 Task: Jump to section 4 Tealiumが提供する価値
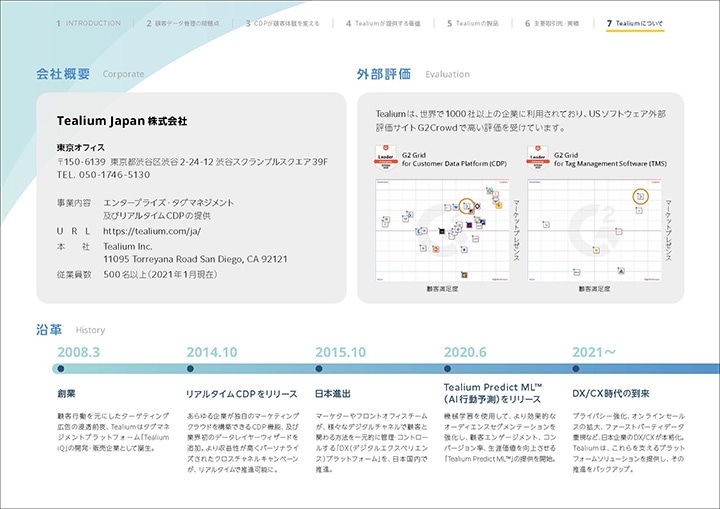point(383,23)
